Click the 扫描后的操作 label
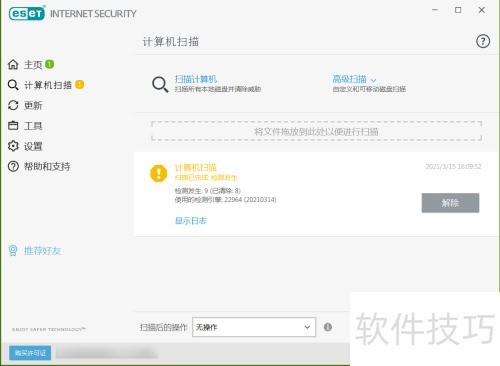Screen dimensions: 500x366 point(163,327)
